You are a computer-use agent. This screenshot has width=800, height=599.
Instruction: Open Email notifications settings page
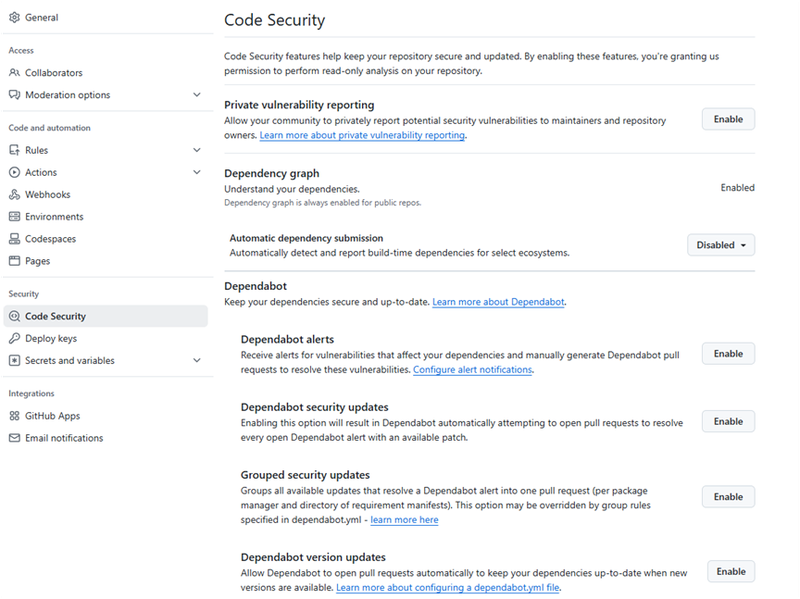(63, 438)
